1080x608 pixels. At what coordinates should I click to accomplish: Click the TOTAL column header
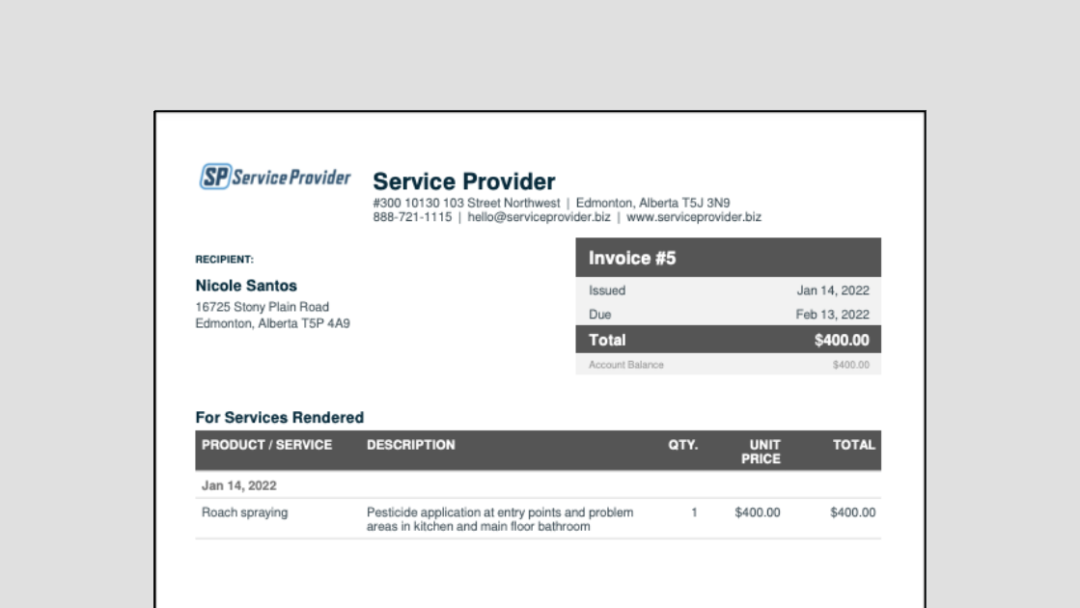pos(855,445)
